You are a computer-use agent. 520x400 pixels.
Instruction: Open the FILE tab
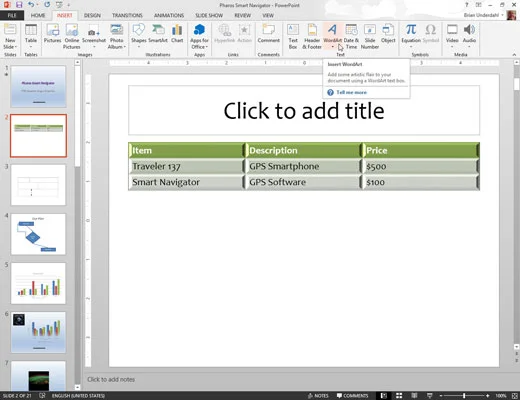tap(12, 15)
